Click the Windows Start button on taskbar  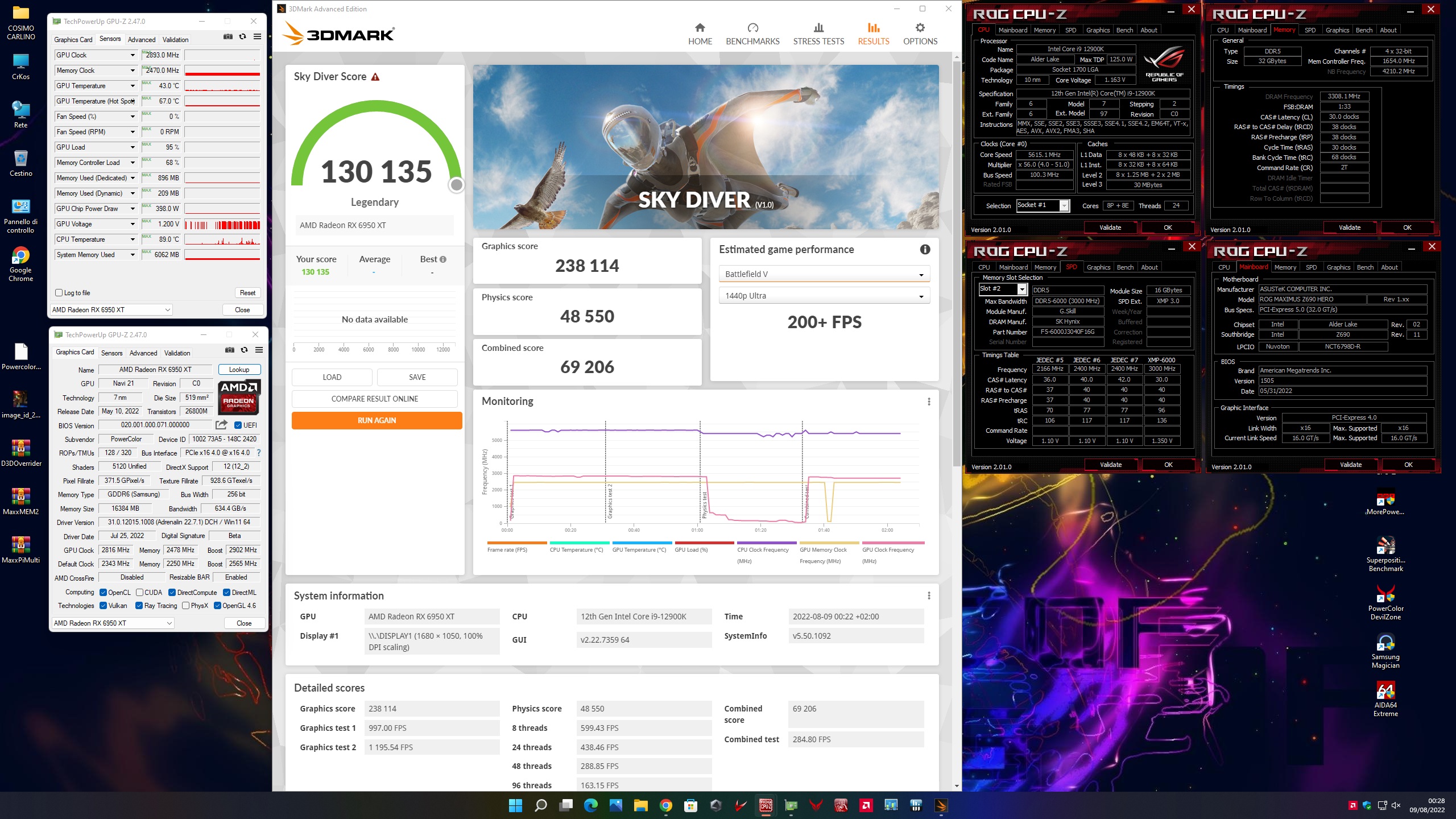click(x=515, y=805)
